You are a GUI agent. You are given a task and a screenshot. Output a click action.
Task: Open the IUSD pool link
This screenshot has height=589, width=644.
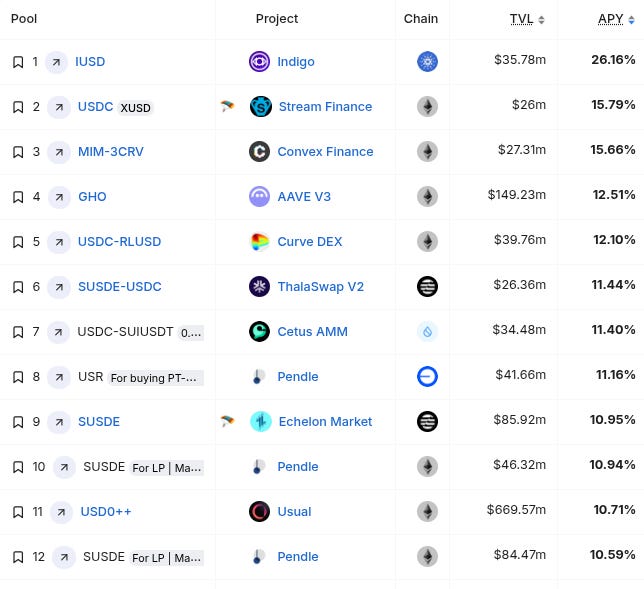point(90,62)
